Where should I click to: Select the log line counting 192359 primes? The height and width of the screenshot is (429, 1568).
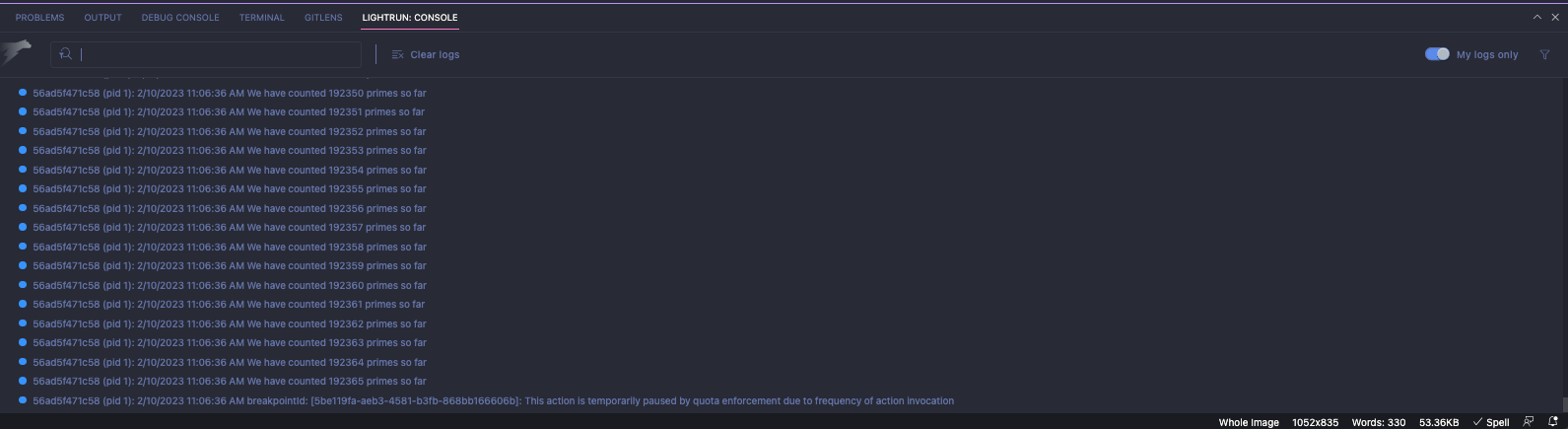point(229,266)
